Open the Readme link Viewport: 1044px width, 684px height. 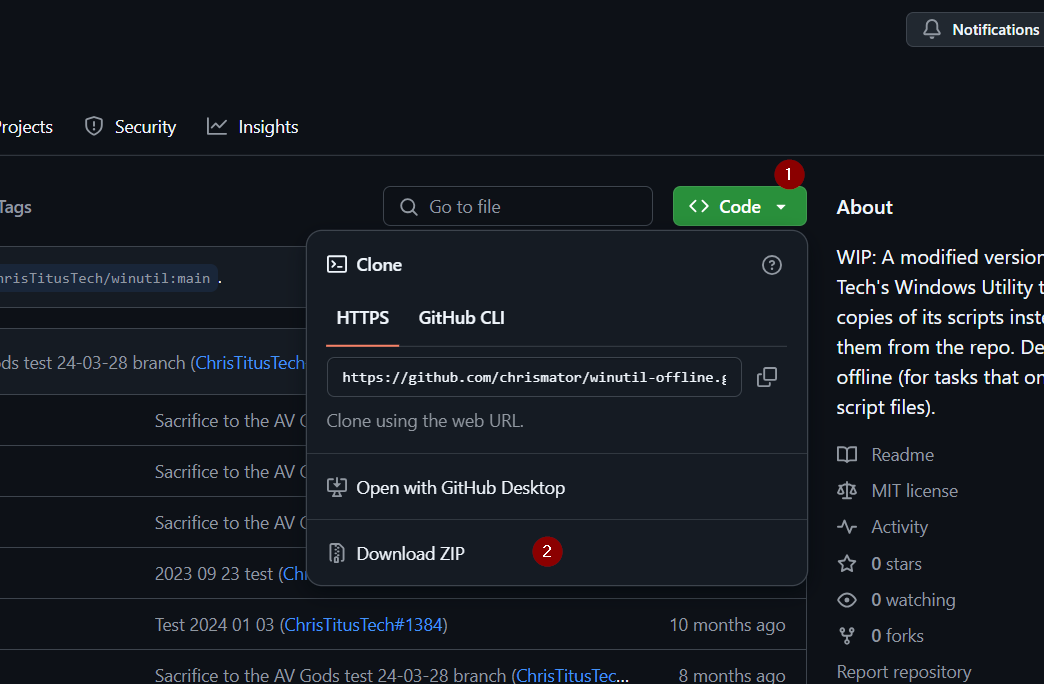pos(902,455)
